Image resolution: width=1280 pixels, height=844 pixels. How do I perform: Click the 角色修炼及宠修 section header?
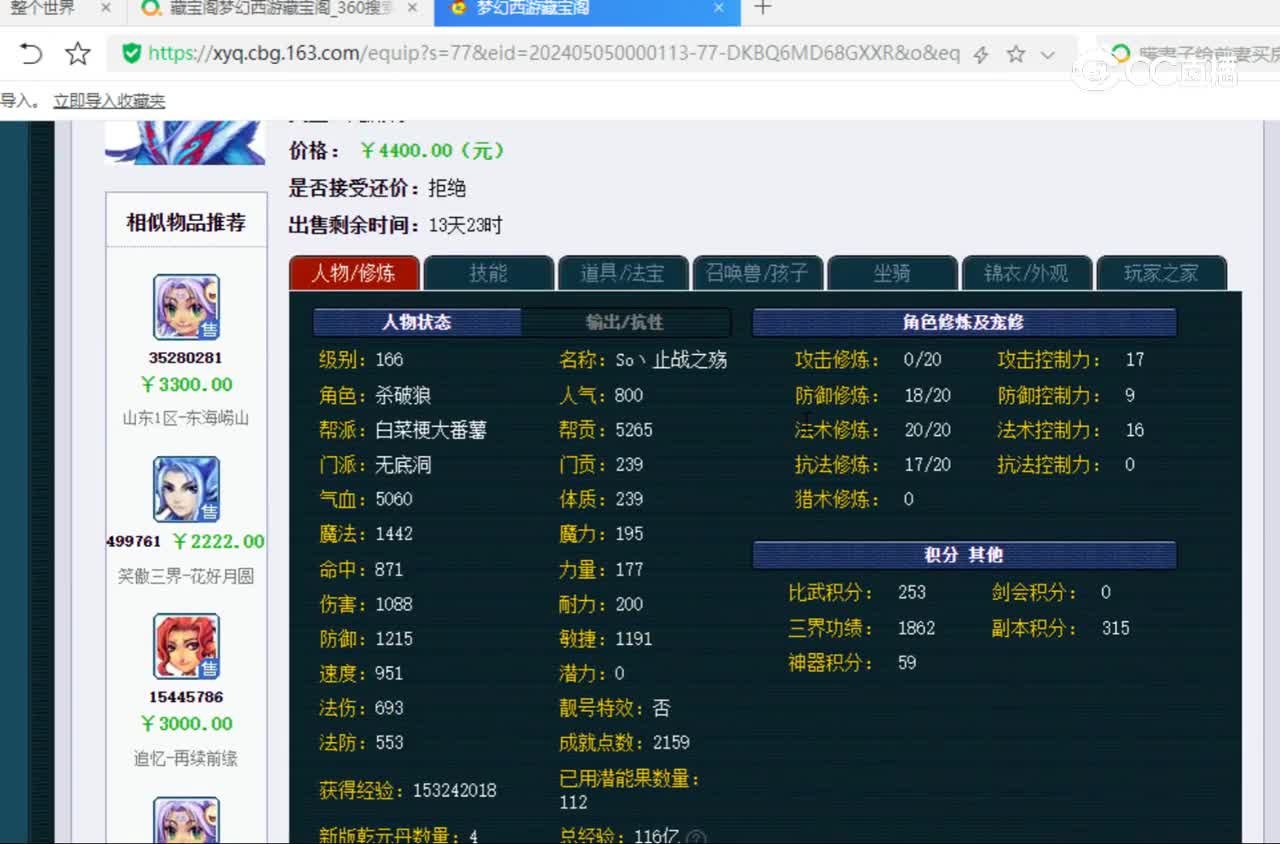tap(964, 322)
